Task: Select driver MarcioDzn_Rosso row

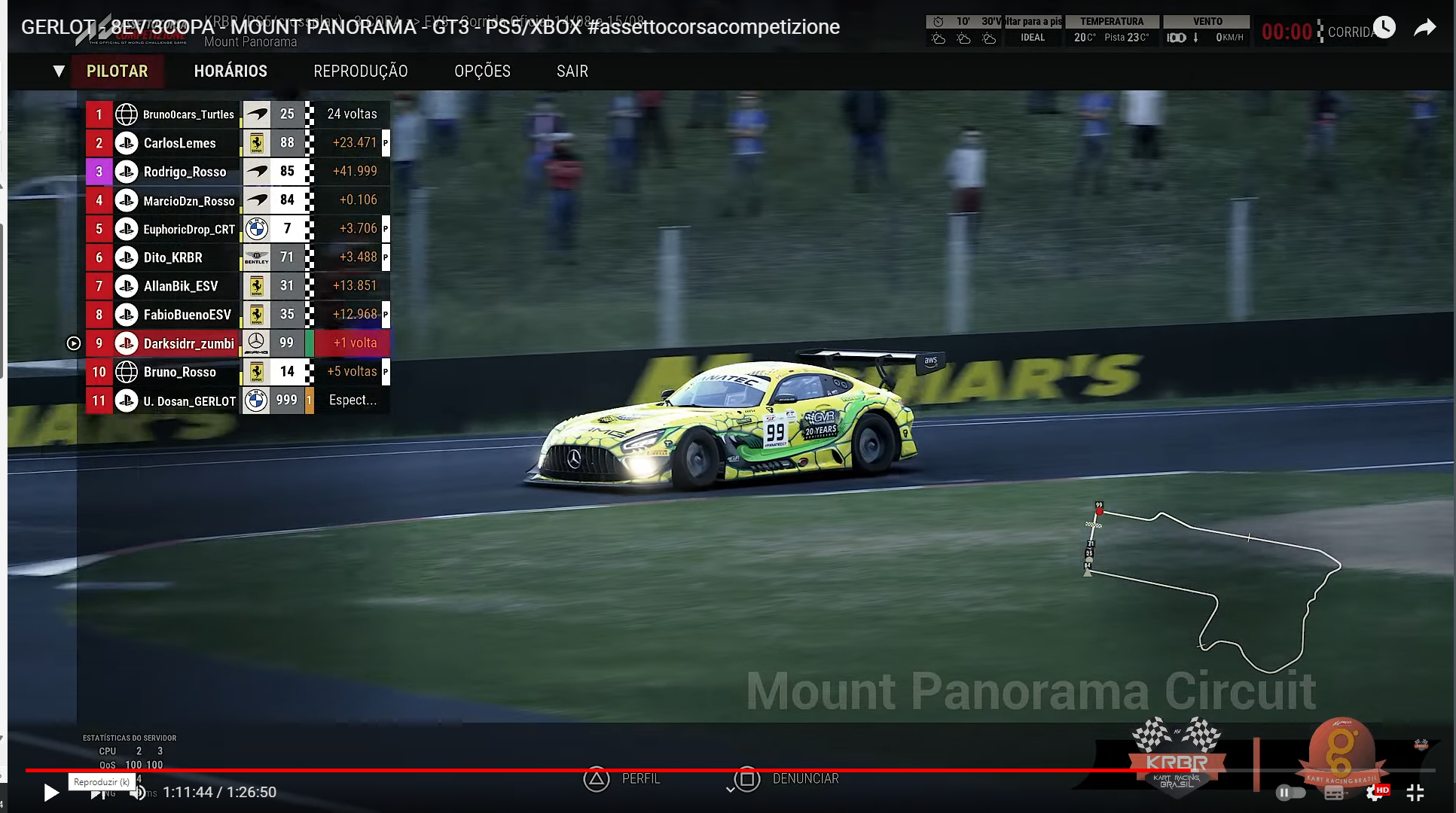Action: [237, 200]
